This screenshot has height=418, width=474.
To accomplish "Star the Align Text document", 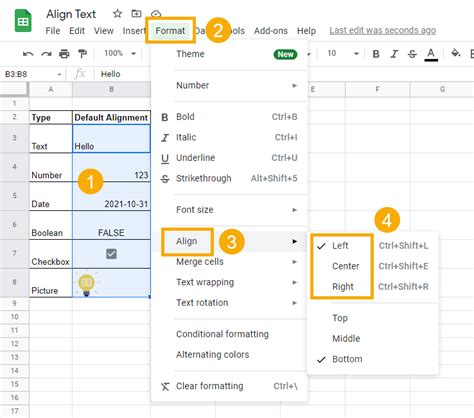I will (117, 14).
